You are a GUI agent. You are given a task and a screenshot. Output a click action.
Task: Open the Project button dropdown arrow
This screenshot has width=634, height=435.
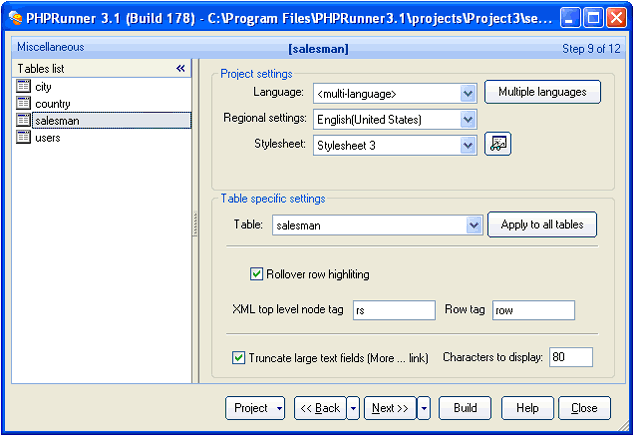coord(279,408)
